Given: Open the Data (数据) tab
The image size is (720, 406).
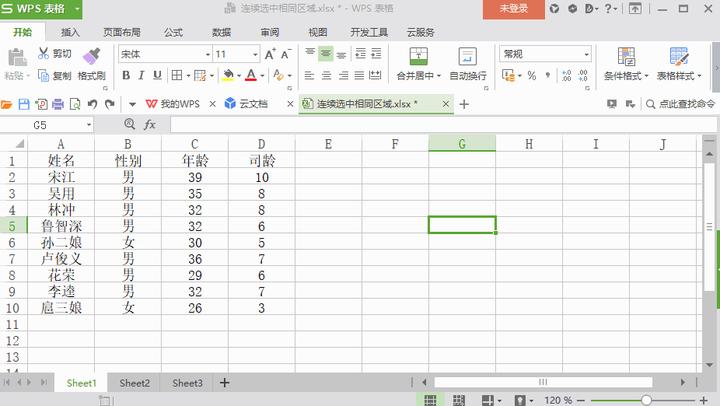Looking at the screenshot, I should [221, 32].
